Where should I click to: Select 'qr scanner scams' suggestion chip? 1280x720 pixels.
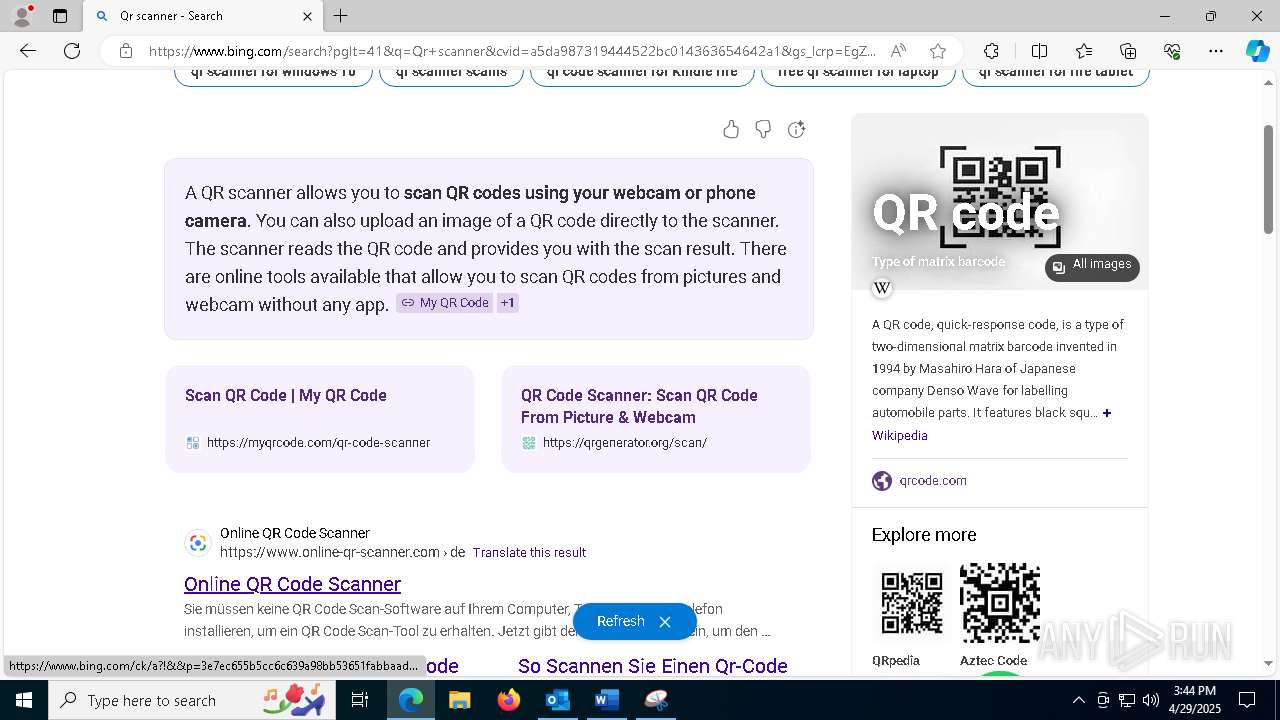pyautogui.click(x=451, y=74)
